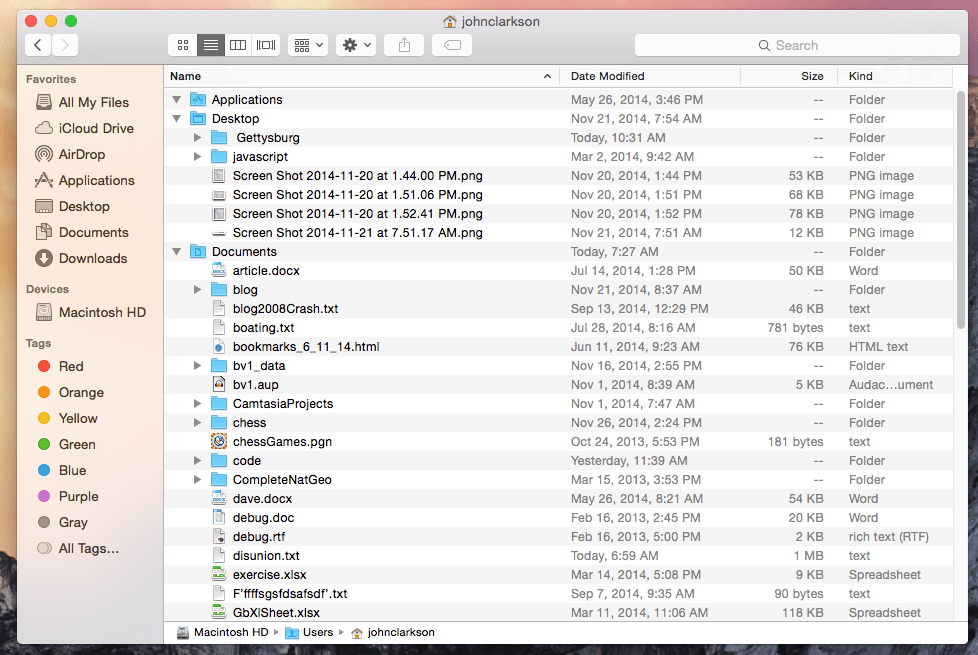Click the tag button in the toolbar
The height and width of the screenshot is (655, 978).
tap(452, 44)
